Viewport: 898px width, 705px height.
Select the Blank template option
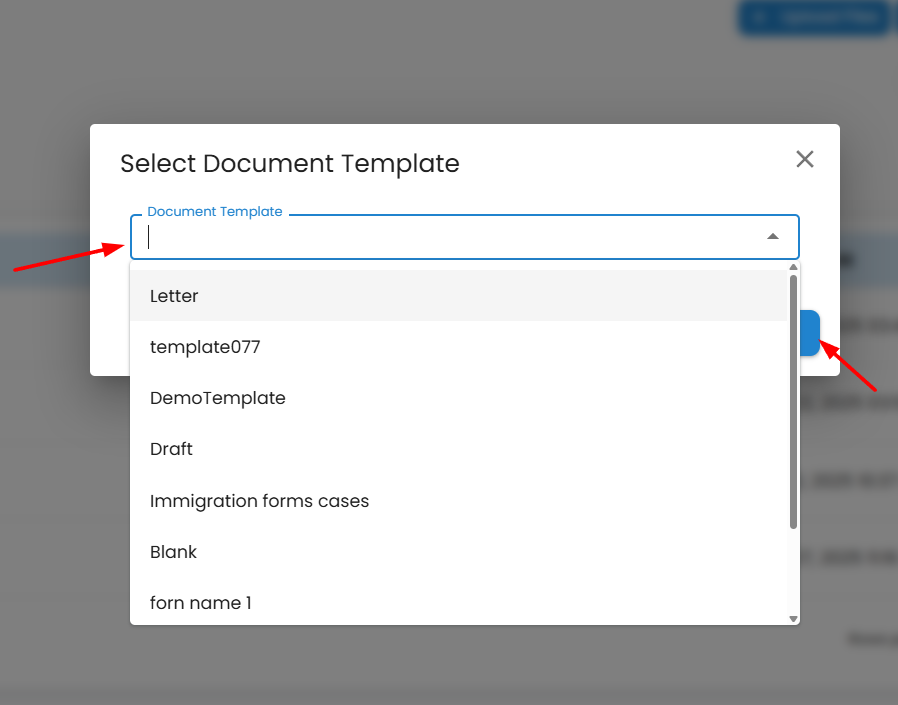(x=173, y=551)
